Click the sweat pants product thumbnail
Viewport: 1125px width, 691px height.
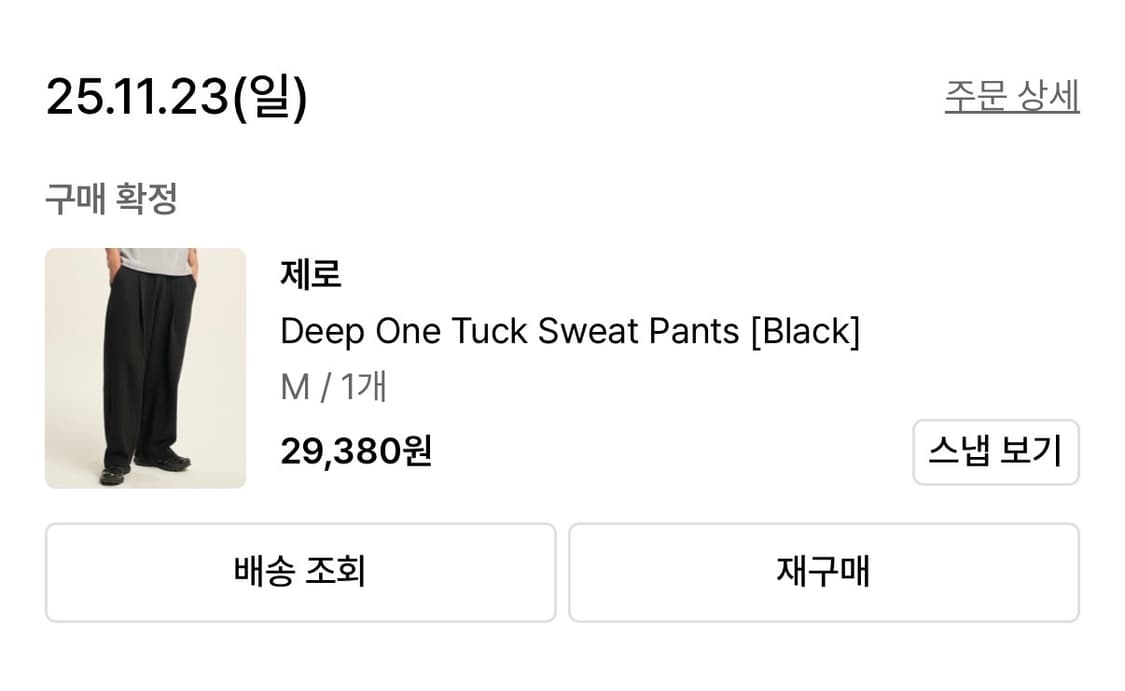click(144, 368)
